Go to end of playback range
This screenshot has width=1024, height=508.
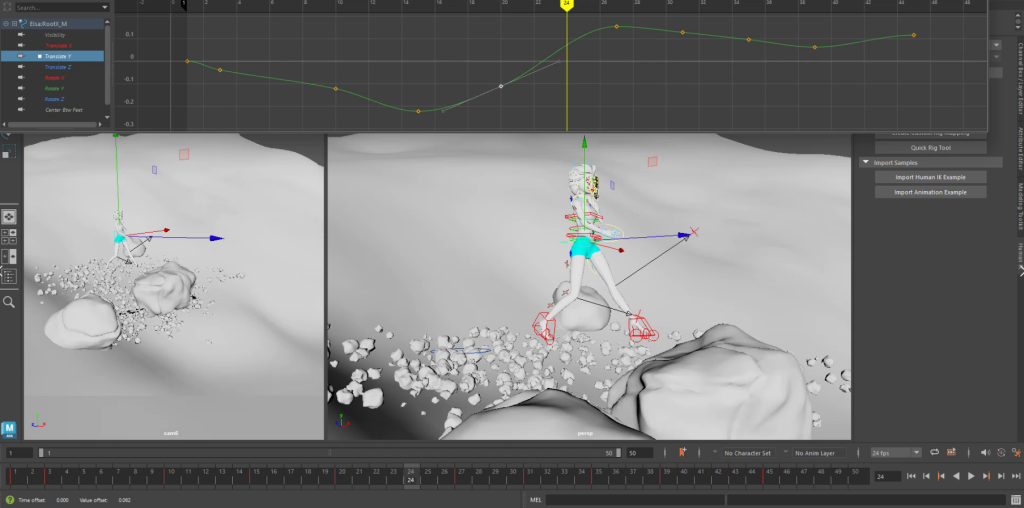[x=1017, y=476]
